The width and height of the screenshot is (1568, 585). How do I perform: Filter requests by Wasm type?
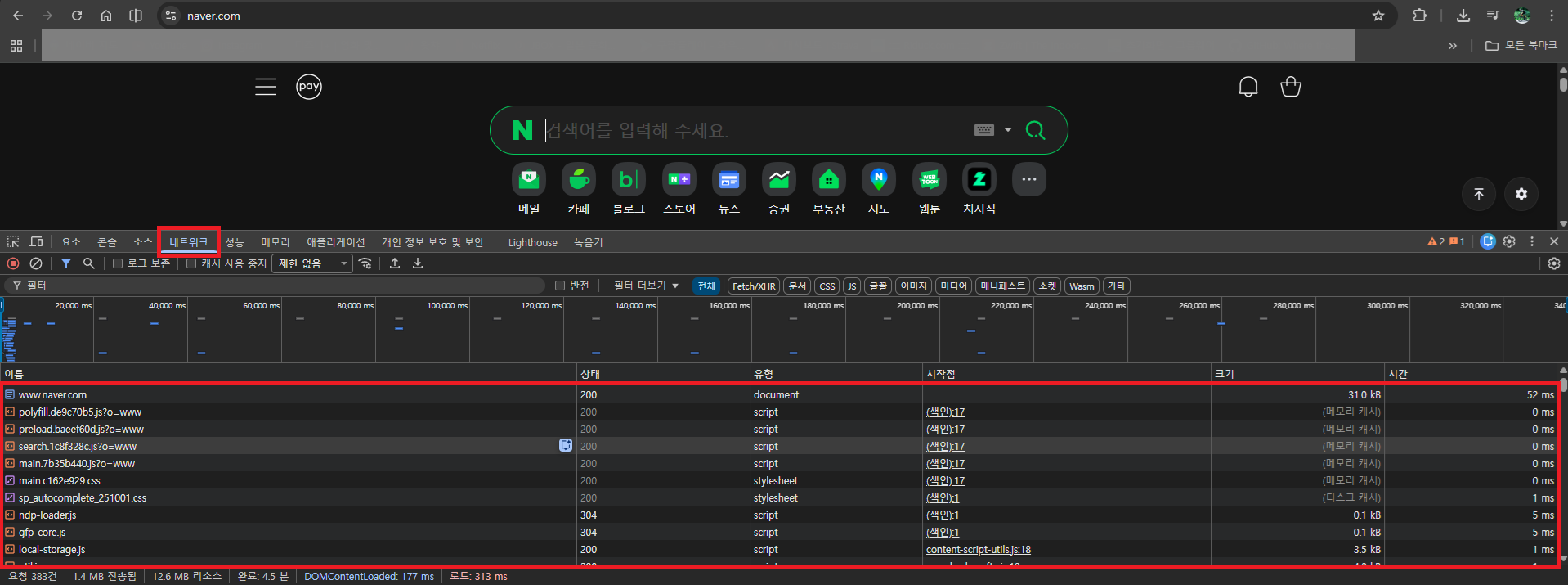click(1082, 286)
